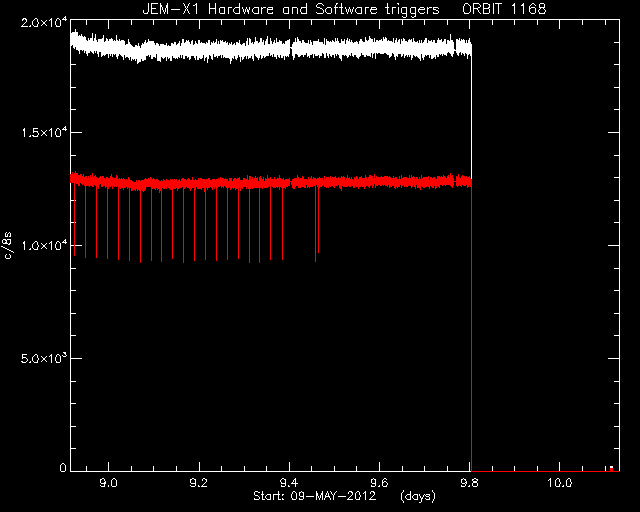Click the 5.0×10³ y-axis tick label
This screenshot has width=640, height=512.
click(x=44, y=357)
